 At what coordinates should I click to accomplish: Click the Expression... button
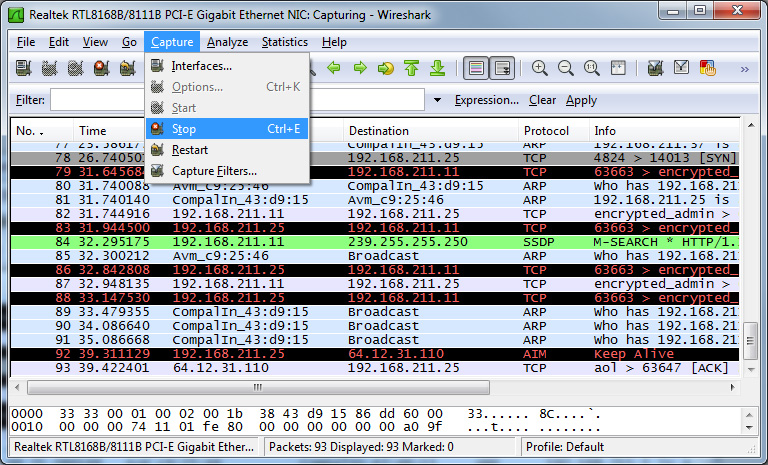point(486,100)
